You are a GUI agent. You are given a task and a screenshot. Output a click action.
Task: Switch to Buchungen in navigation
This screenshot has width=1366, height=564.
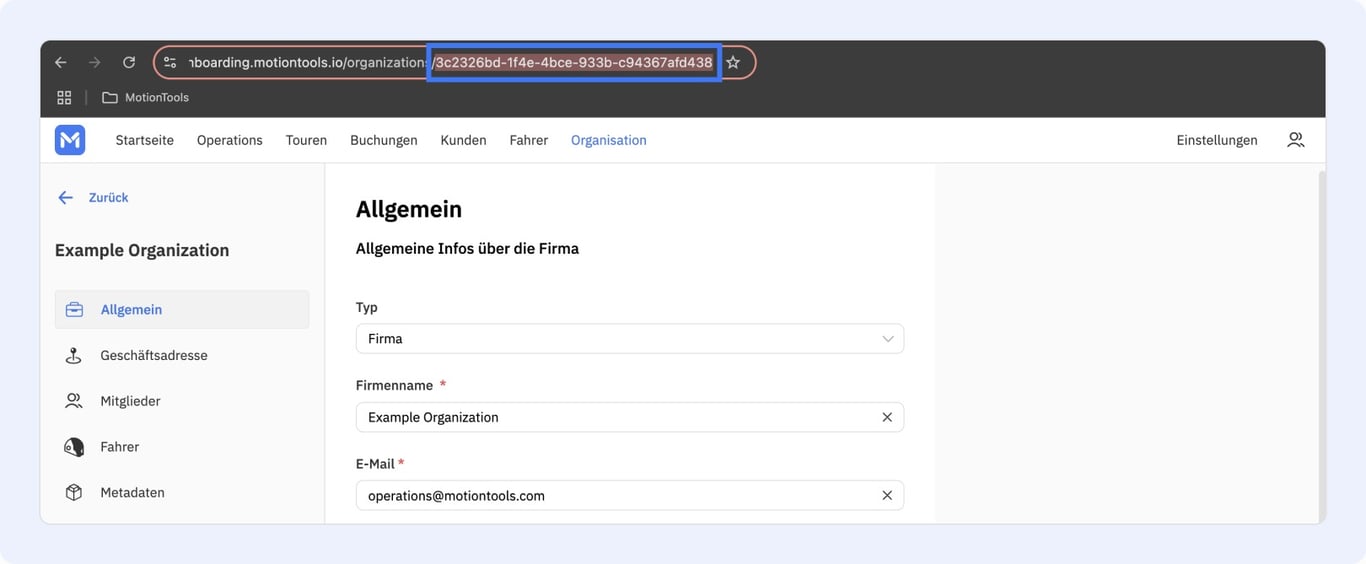[x=384, y=140]
